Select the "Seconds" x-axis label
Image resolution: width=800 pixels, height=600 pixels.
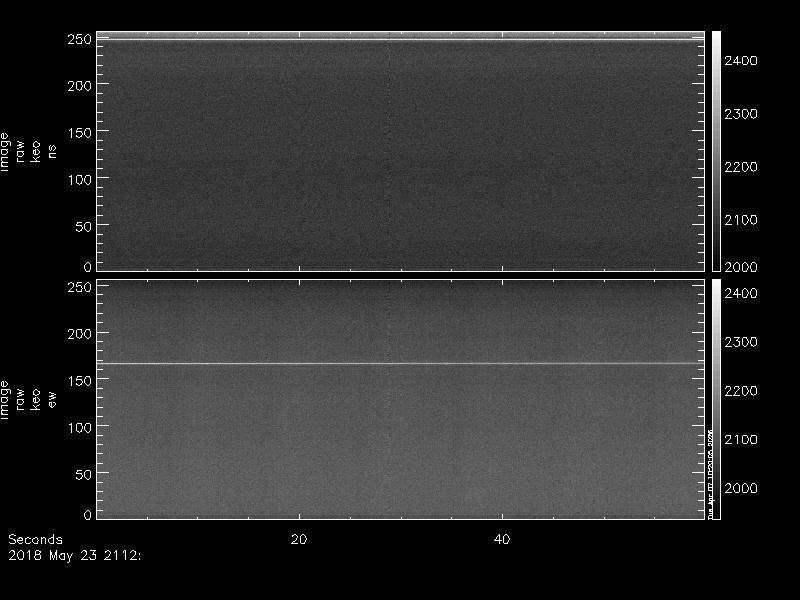tap(35, 540)
